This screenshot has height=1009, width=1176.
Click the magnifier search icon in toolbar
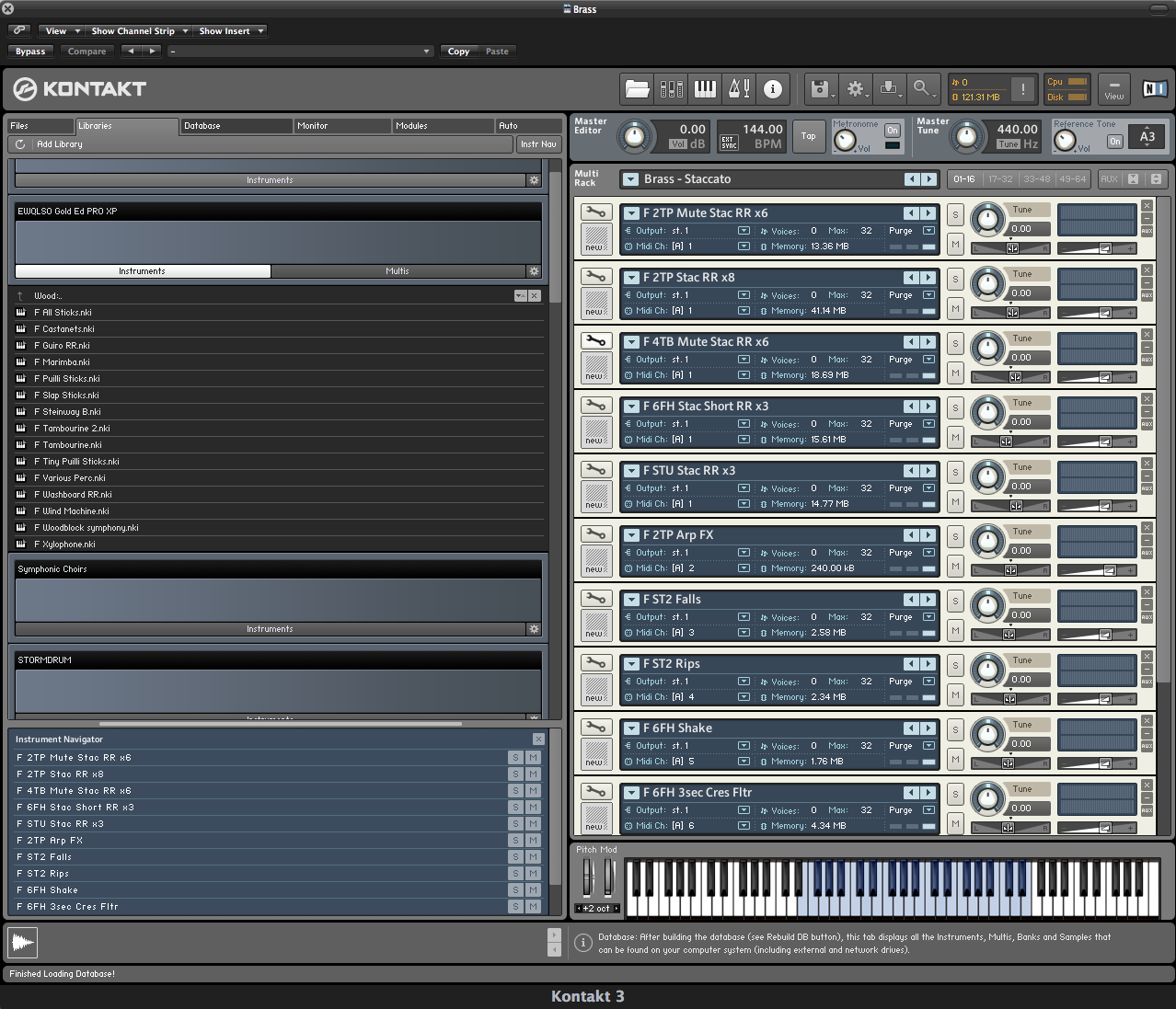921,88
